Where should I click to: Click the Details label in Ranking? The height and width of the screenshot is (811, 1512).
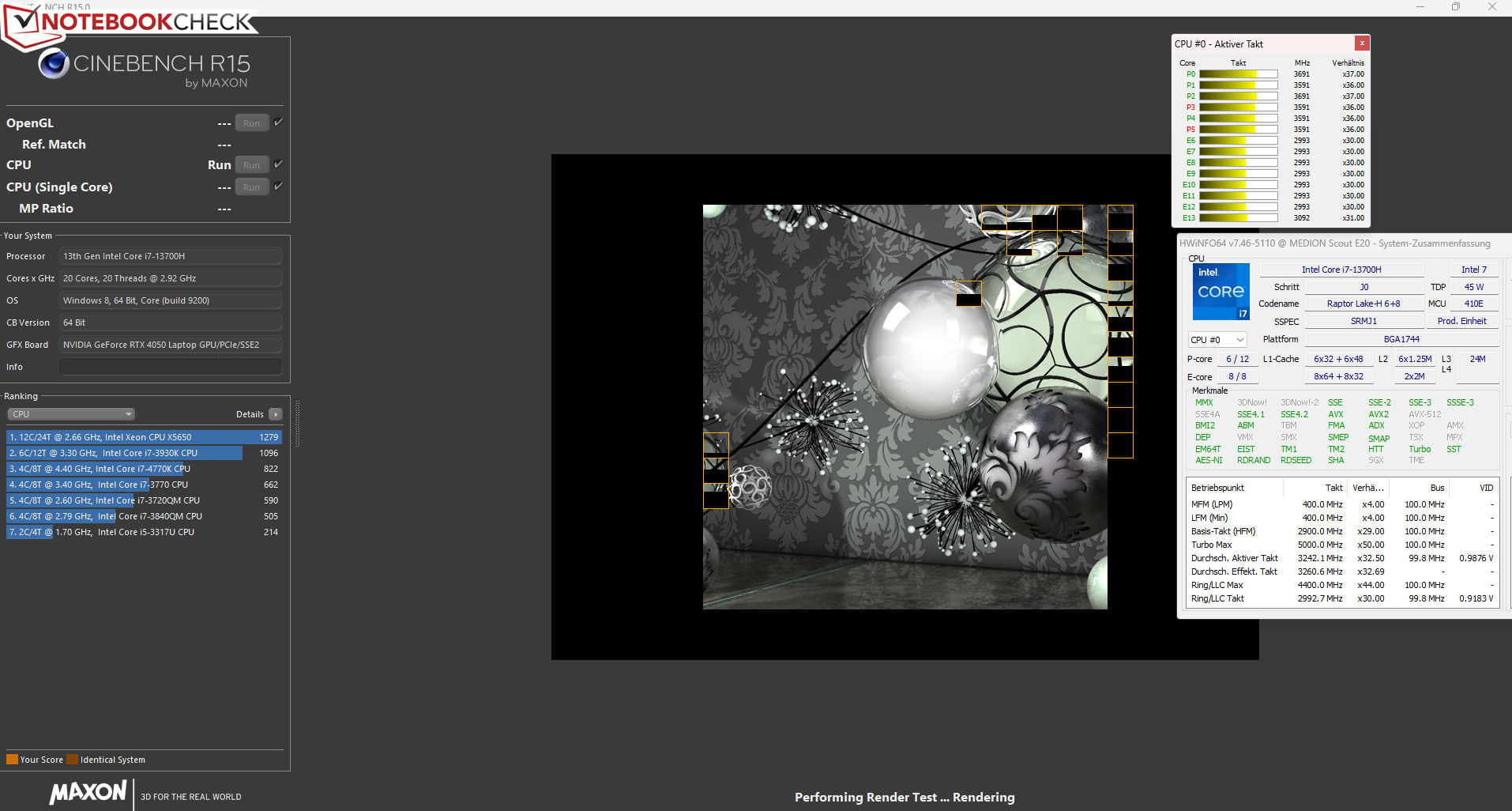(x=250, y=414)
